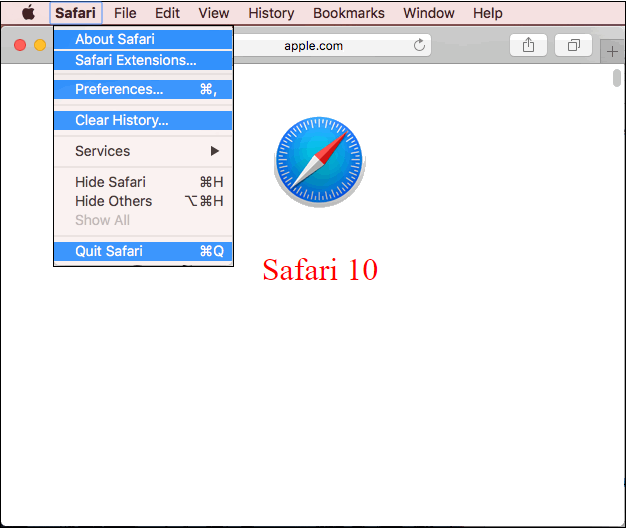
Task: Reload the page with refresh arrow
Action: tap(419, 45)
